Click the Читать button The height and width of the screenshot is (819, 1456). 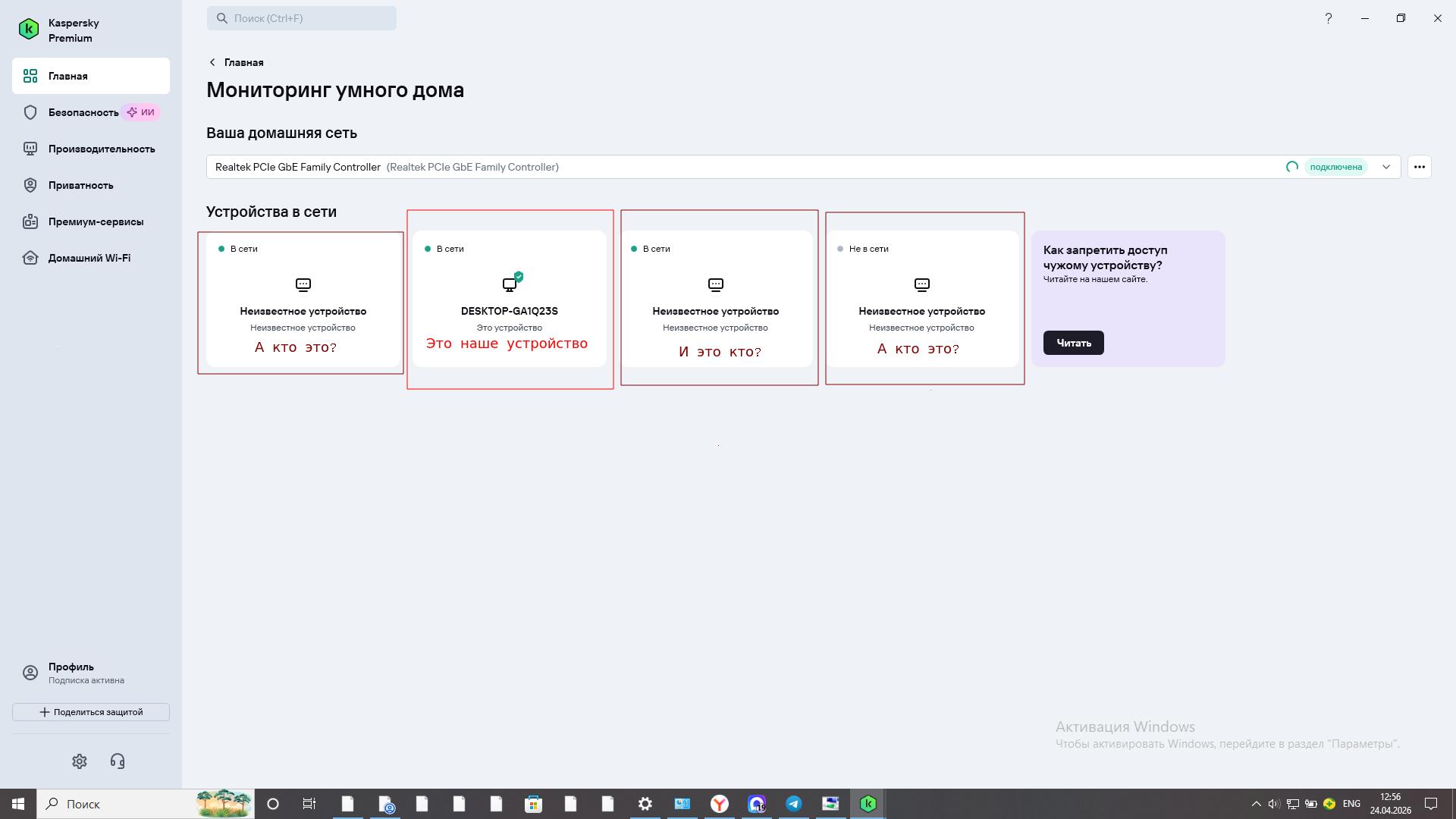[x=1074, y=343]
